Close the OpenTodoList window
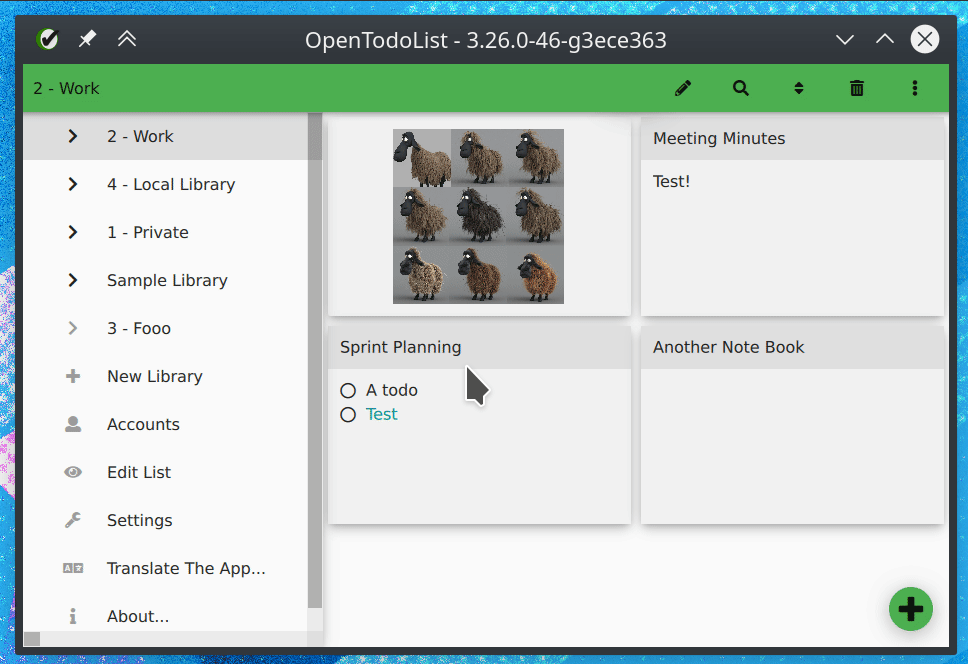This screenshot has width=968, height=664. click(925, 39)
